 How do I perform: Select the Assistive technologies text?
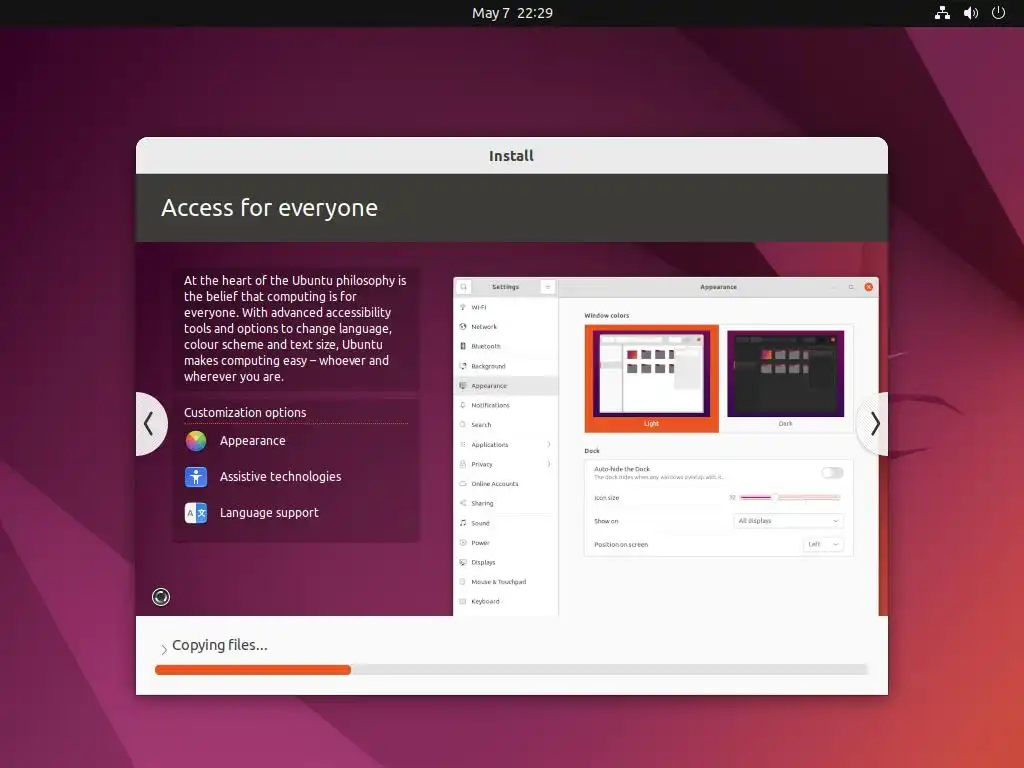tap(280, 477)
